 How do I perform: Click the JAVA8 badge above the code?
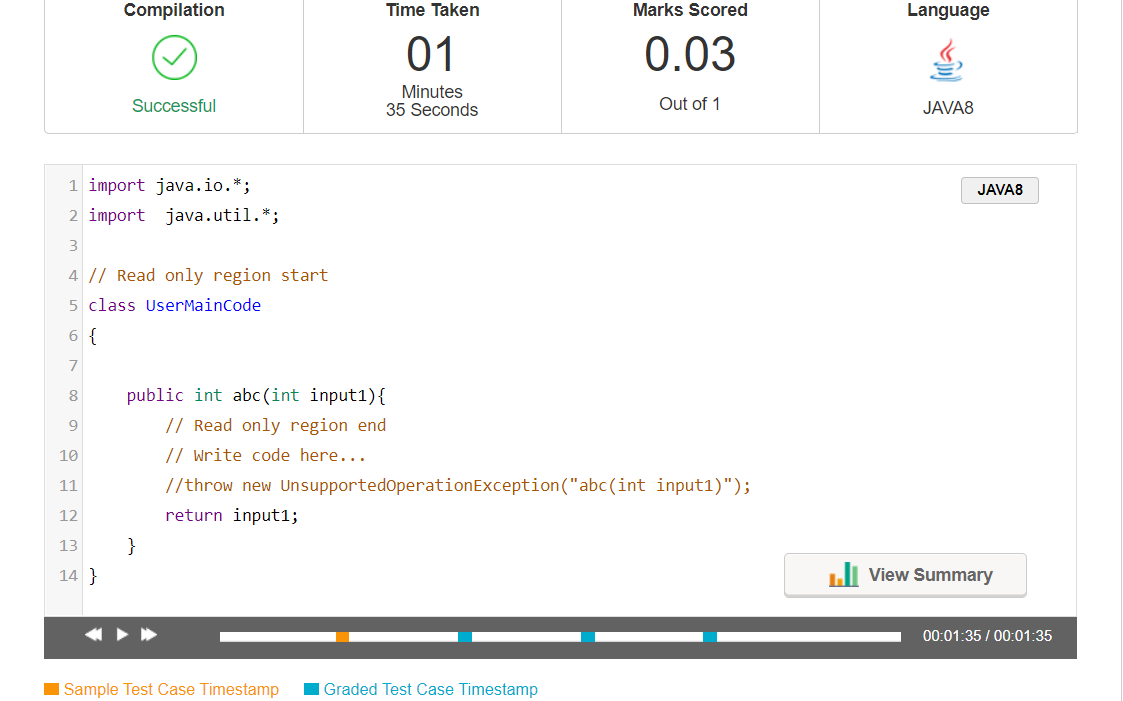click(x=999, y=190)
